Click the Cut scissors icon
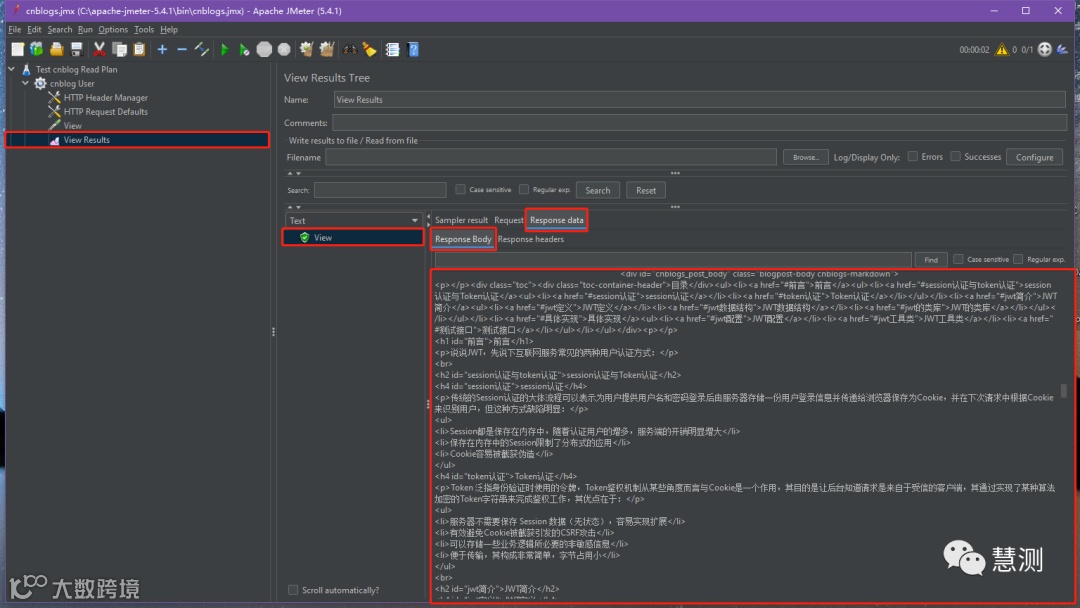The image size is (1080, 608). (x=99, y=49)
